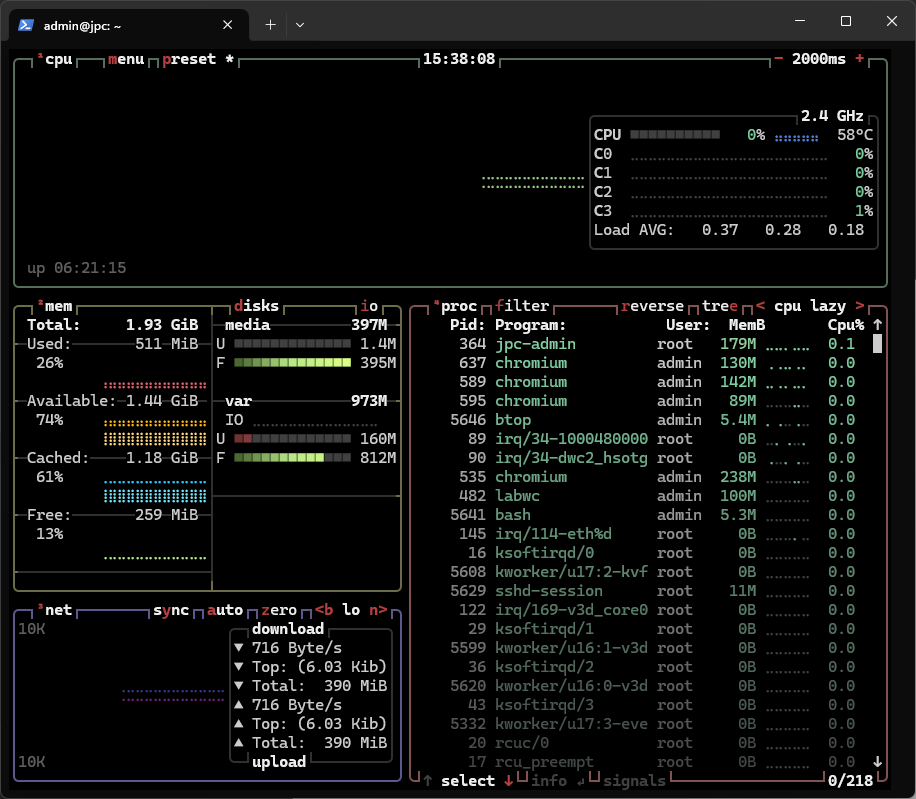Close the admin@jpc terminal tab

point(229,24)
